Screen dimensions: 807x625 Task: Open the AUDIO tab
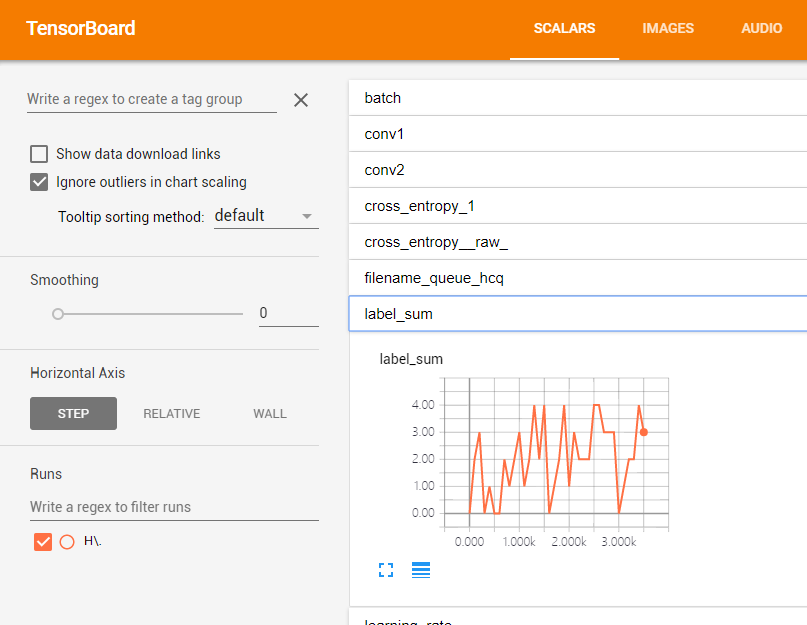761,28
